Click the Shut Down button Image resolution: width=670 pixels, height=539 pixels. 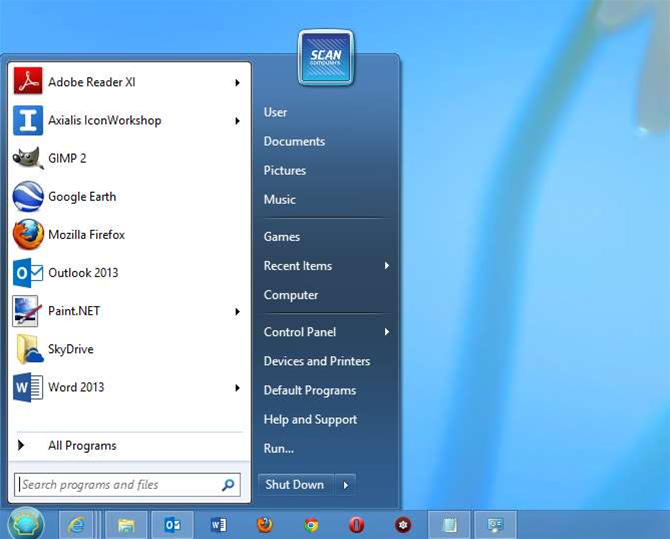(x=295, y=485)
